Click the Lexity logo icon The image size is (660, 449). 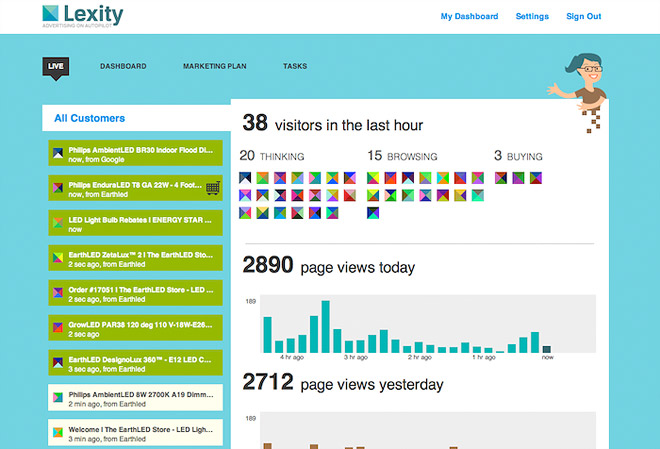pyautogui.click(x=51, y=13)
